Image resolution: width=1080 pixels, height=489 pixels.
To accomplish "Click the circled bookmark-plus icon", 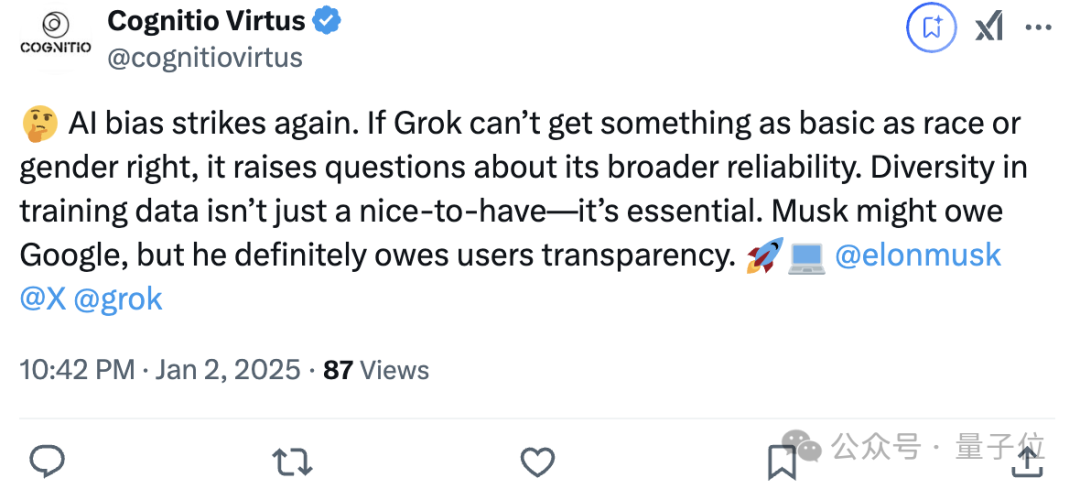I will (932, 28).
